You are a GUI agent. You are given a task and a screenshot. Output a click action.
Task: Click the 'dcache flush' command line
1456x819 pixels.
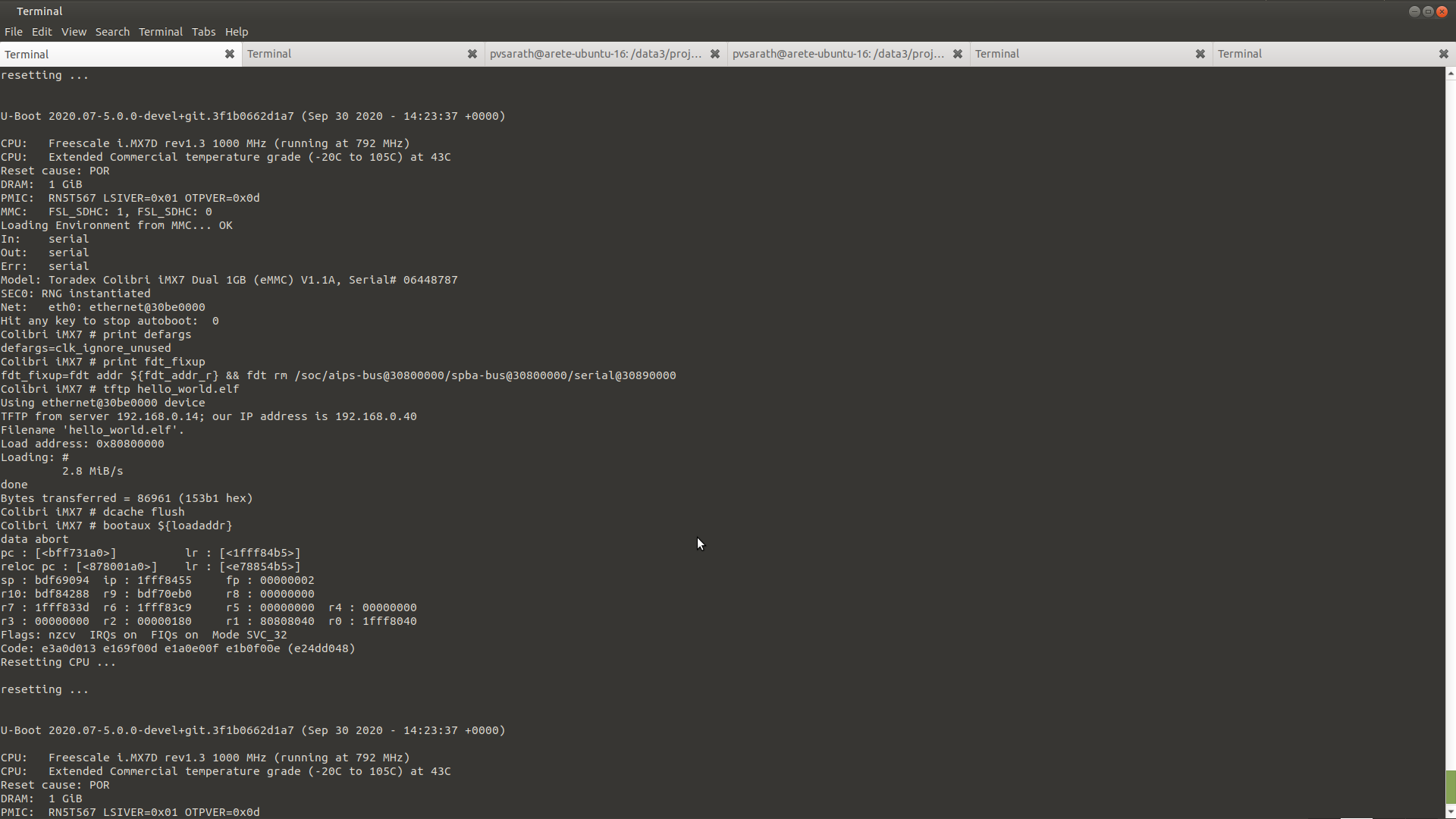click(x=93, y=512)
